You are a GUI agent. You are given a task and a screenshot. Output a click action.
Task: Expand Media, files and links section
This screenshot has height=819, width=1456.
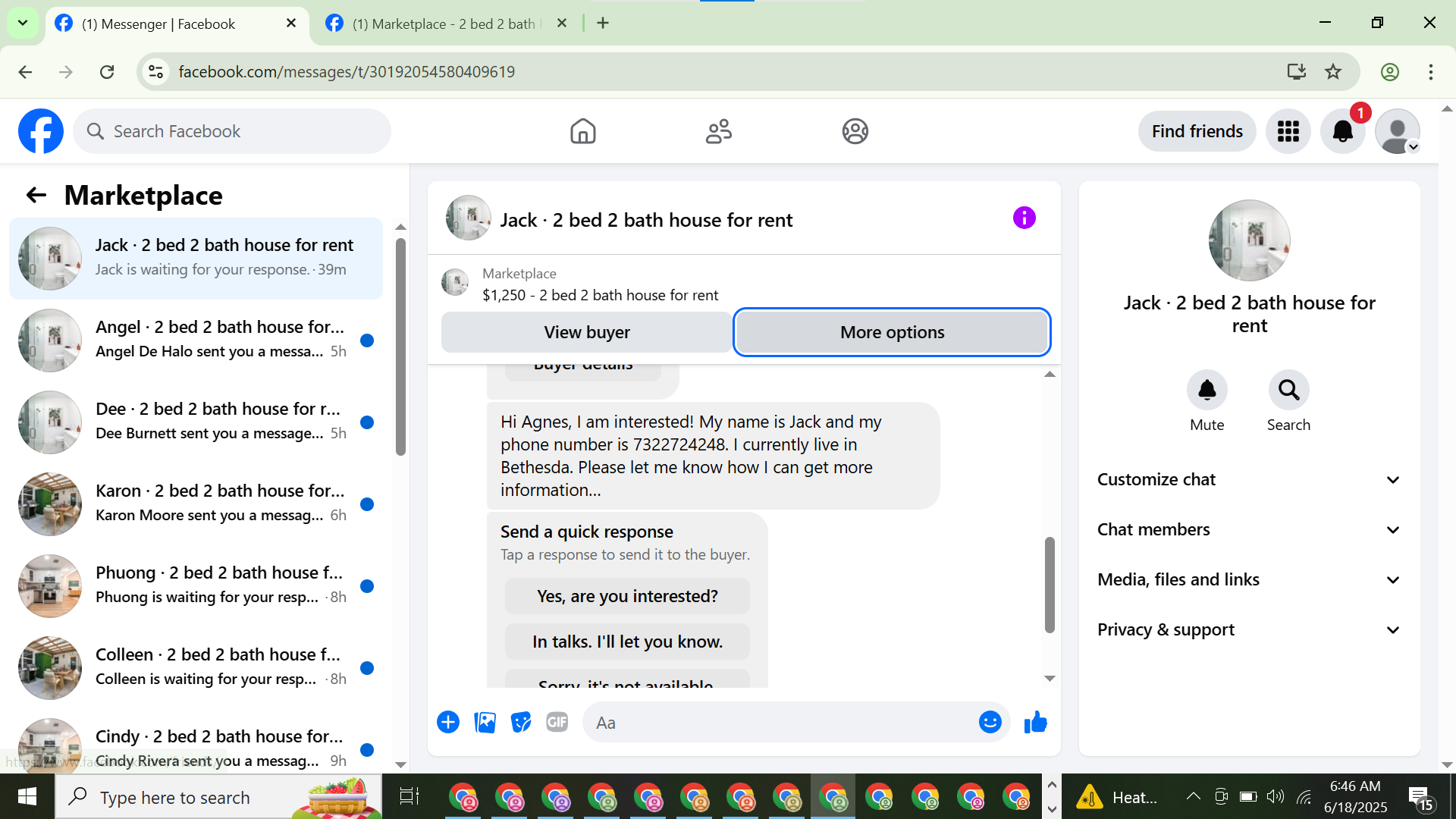coord(1249,579)
